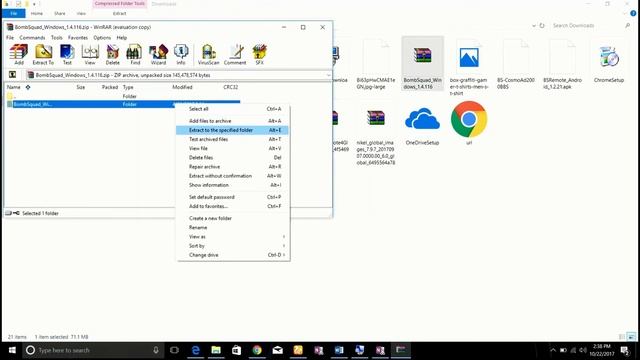
Task: Select the box-graffiti t-shirt image file
Action: [469, 67]
